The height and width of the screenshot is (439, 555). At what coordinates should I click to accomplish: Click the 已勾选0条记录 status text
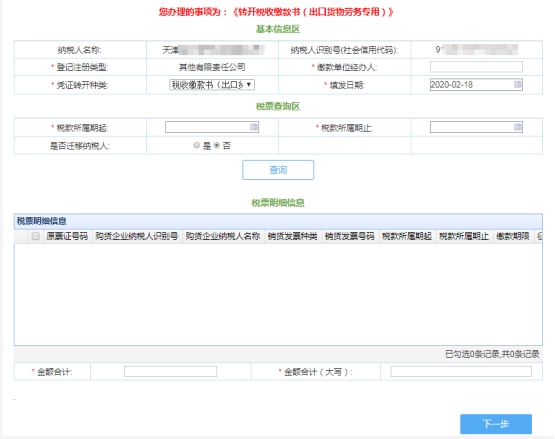tap(472, 354)
